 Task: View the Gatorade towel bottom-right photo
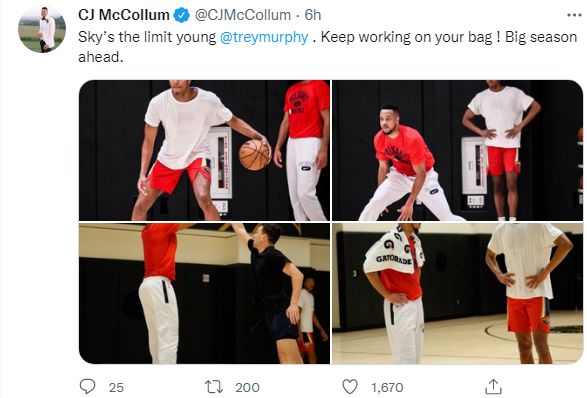pos(457,294)
